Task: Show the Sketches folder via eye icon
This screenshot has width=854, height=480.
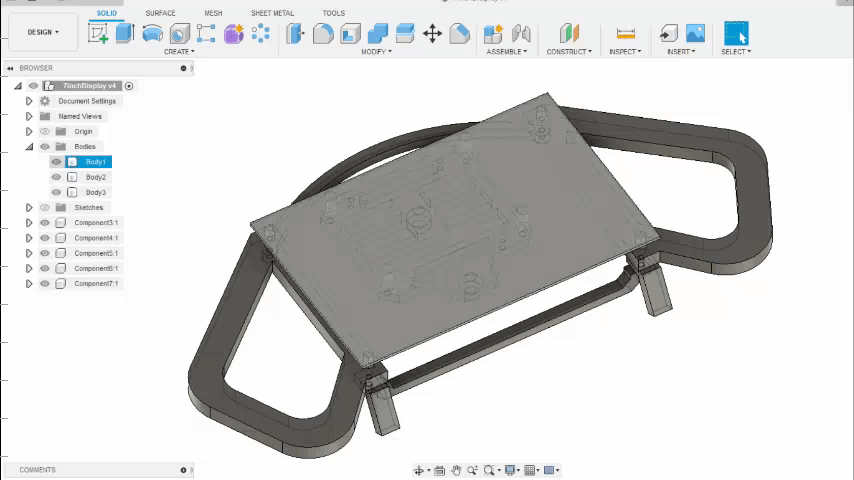Action: point(45,208)
